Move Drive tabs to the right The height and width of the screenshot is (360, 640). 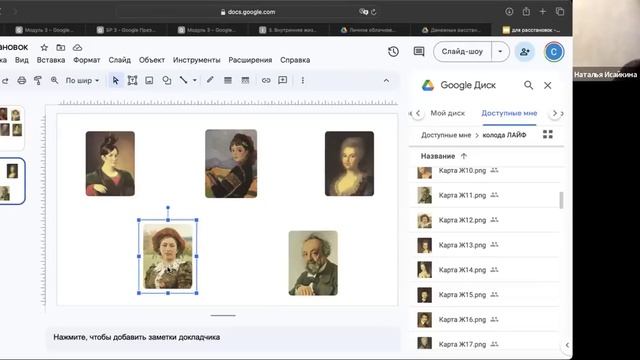555,113
